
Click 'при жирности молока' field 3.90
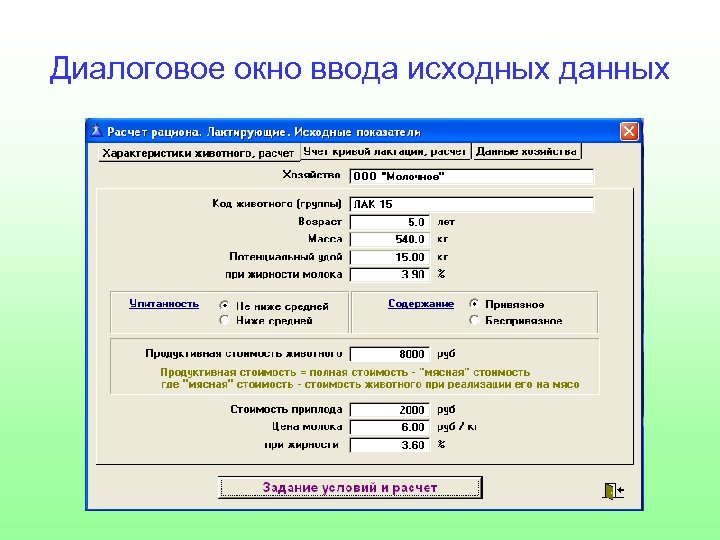click(390, 274)
